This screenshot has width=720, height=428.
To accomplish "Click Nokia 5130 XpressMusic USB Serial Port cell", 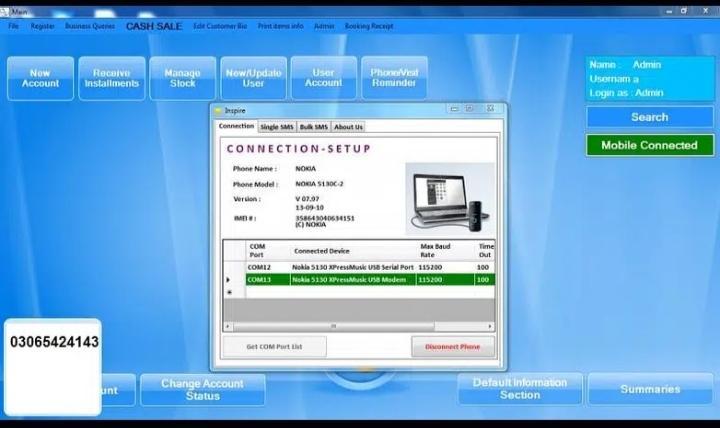I will pyautogui.click(x=353, y=267).
